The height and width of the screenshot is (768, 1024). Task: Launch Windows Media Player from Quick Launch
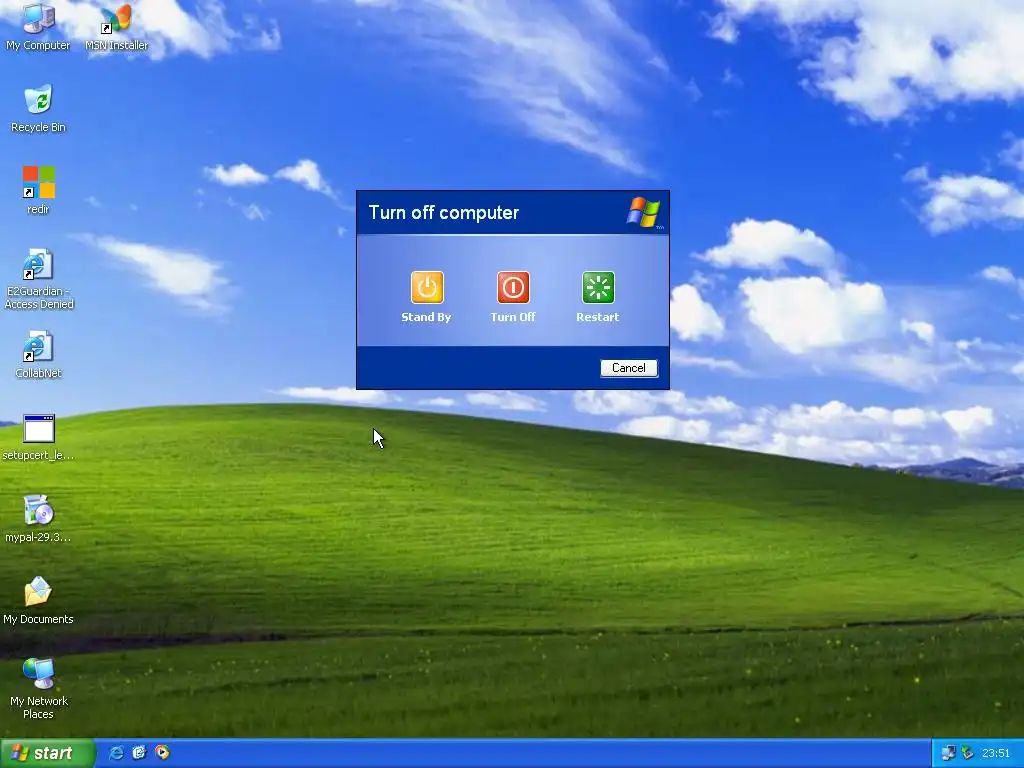(x=162, y=753)
